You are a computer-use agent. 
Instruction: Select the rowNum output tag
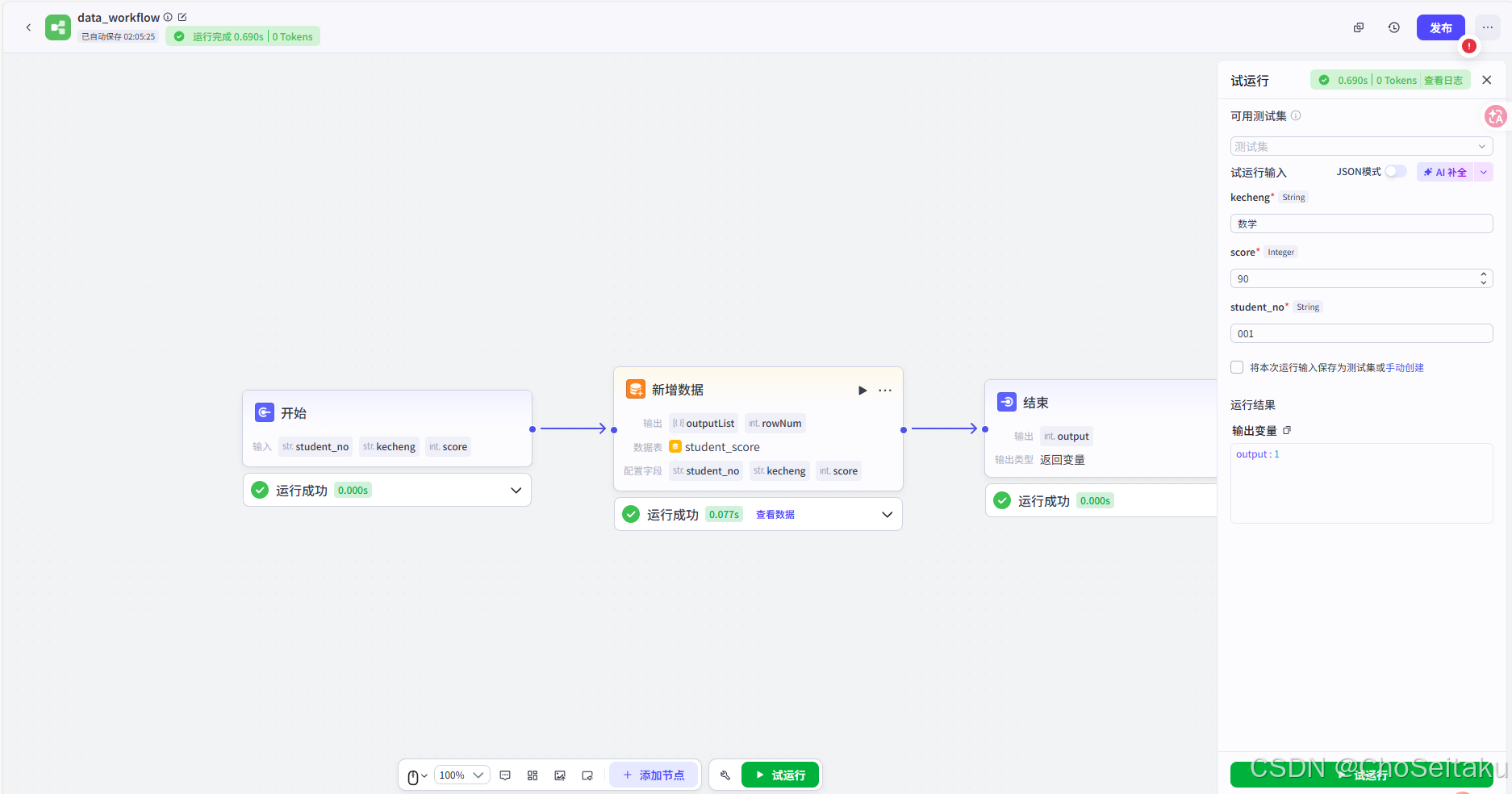[x=775, y=423]
